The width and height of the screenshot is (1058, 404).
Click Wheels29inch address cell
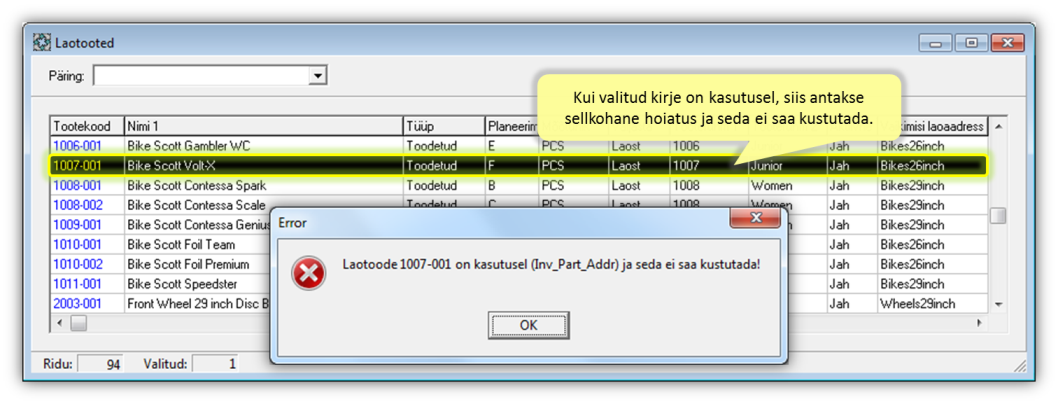pyautogui.click(x=931, y=304)
